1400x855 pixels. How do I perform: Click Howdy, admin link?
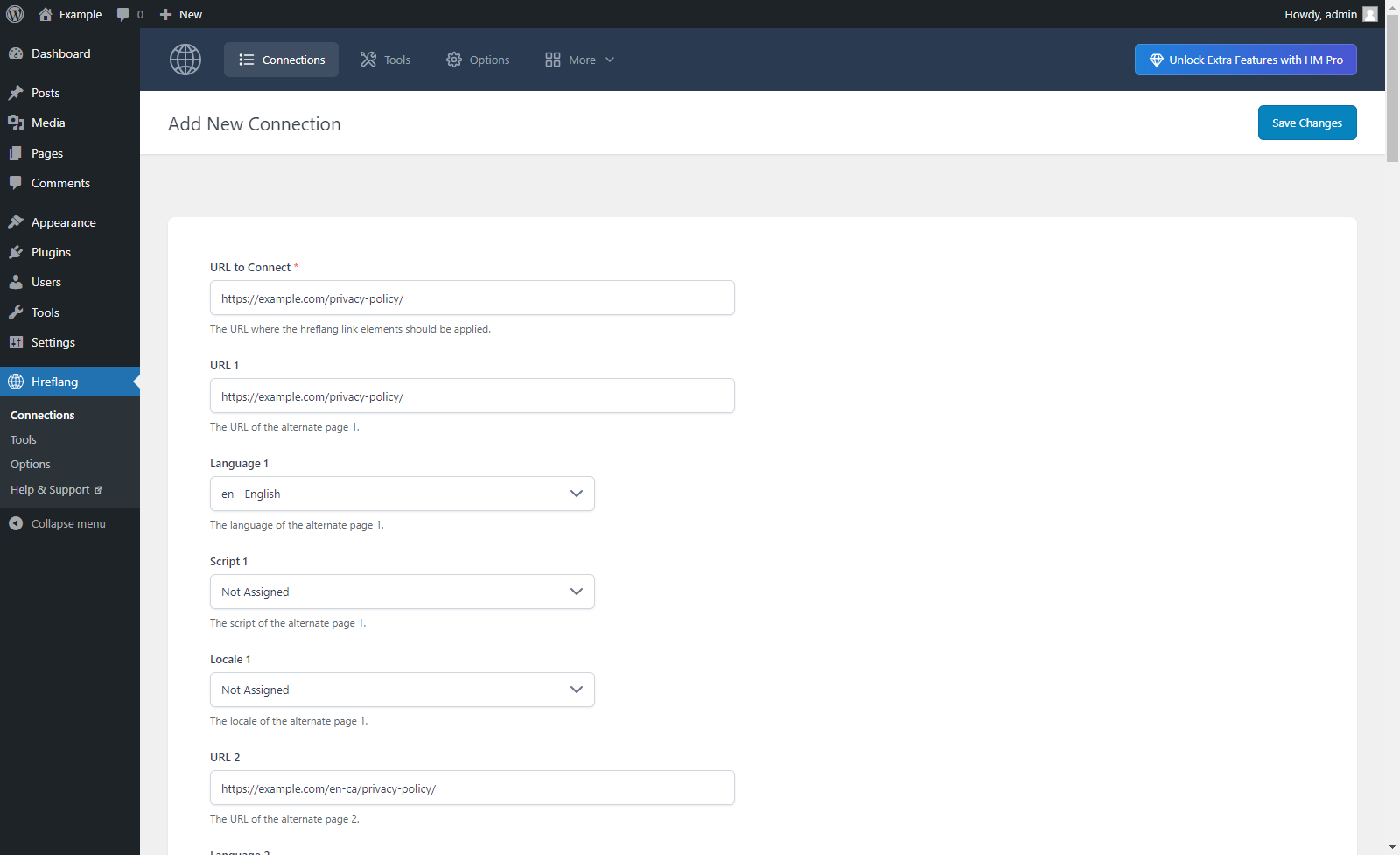(x=1320, y=14)
